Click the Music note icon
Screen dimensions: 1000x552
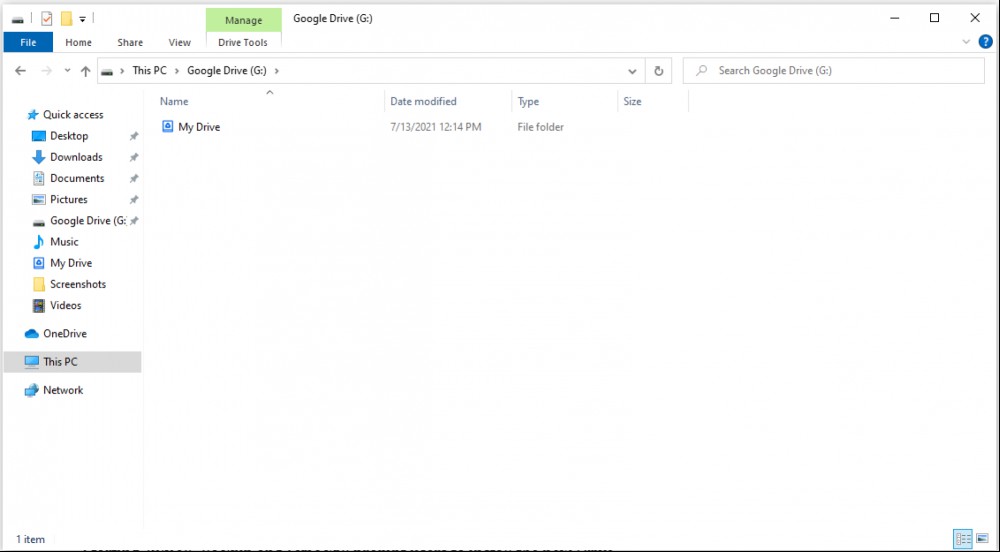point(38,242)
